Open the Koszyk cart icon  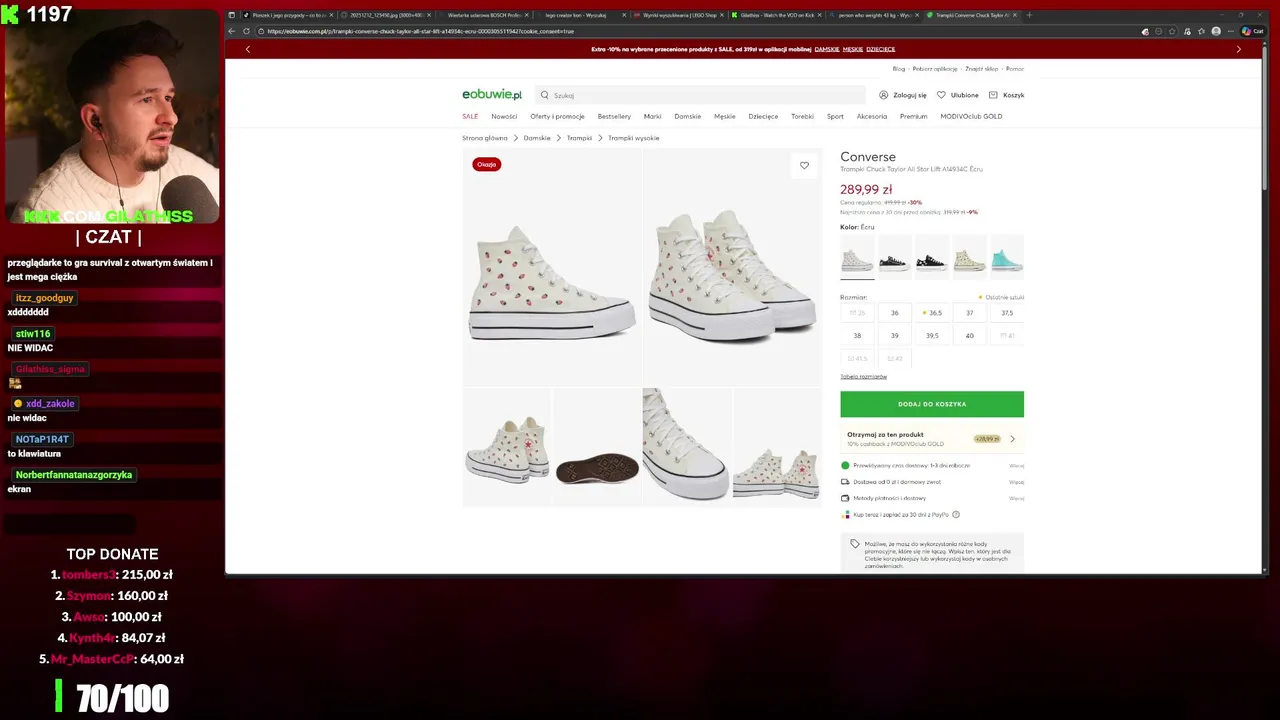[993, 95]
